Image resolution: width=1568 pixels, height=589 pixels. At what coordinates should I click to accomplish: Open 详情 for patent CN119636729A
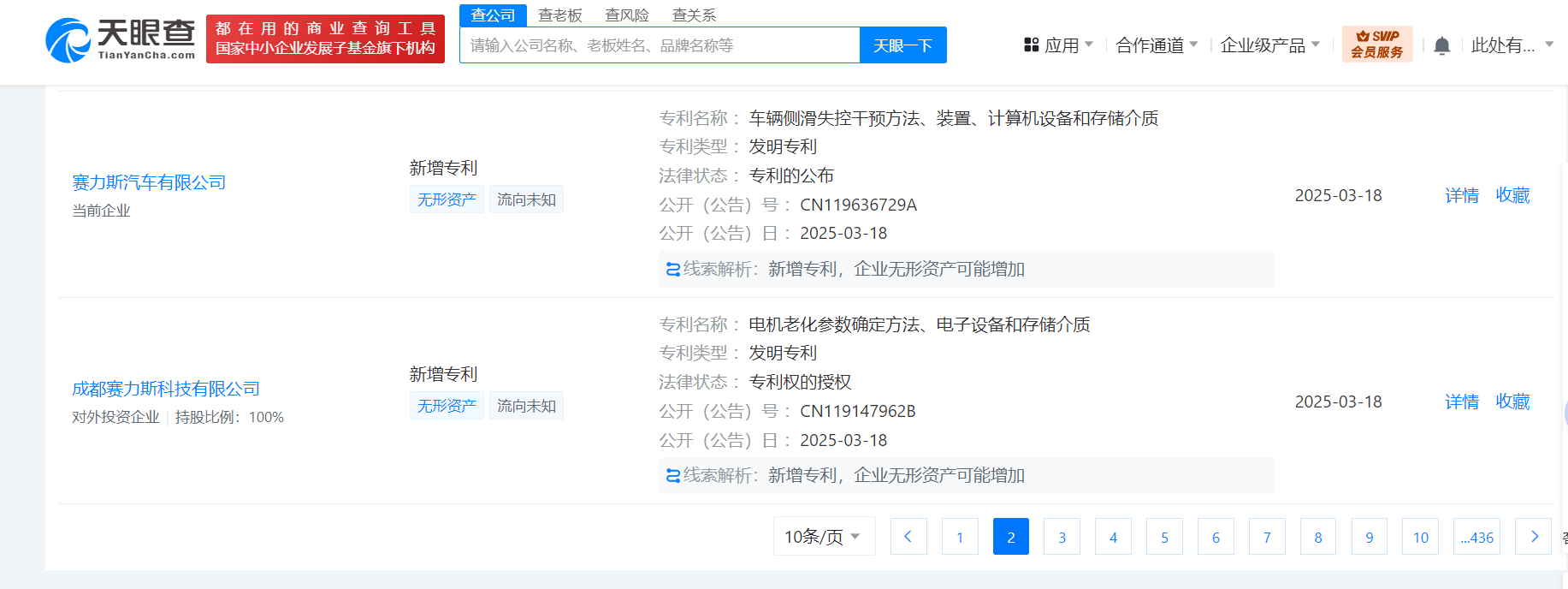[x=1462, y=195]
